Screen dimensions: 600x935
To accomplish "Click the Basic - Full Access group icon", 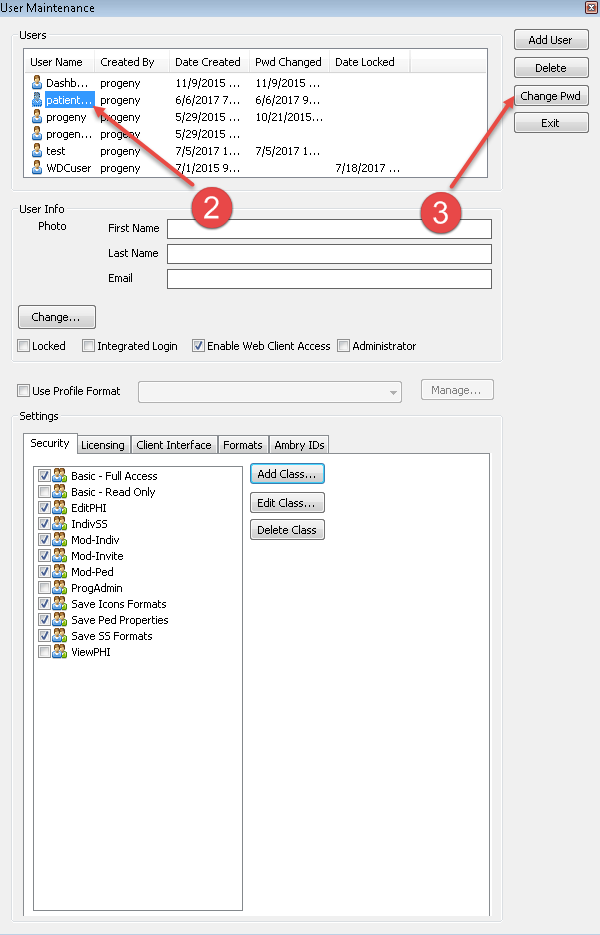I will click(x=60, y=475).
